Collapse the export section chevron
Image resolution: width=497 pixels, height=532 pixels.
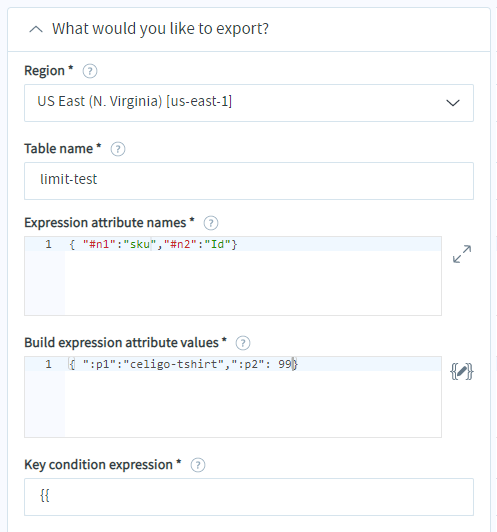tap(36, 30)
